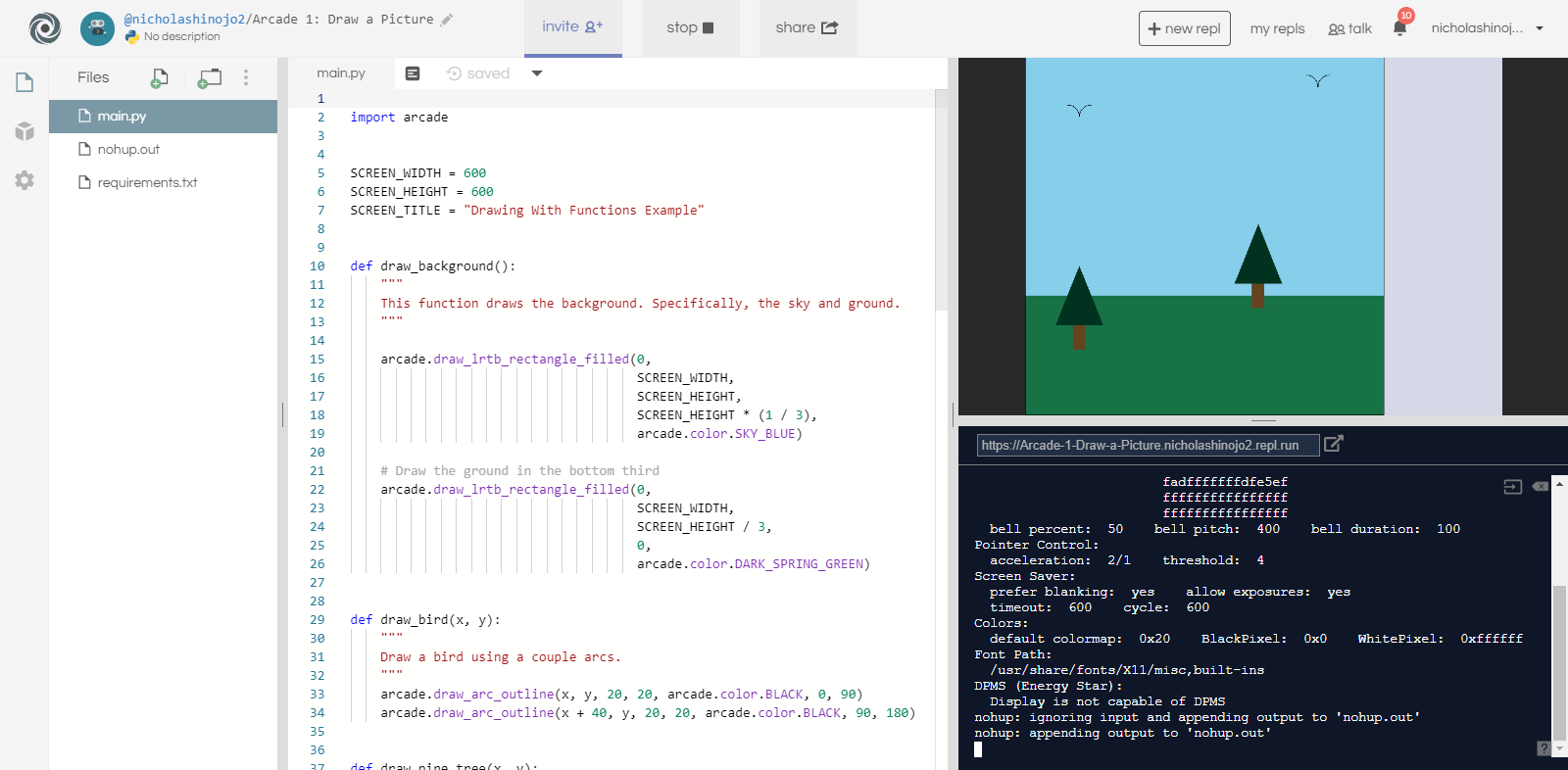Click the SCREEN_TITLE assignment line
The image size is (1568, 770).
tap(527, 210)
